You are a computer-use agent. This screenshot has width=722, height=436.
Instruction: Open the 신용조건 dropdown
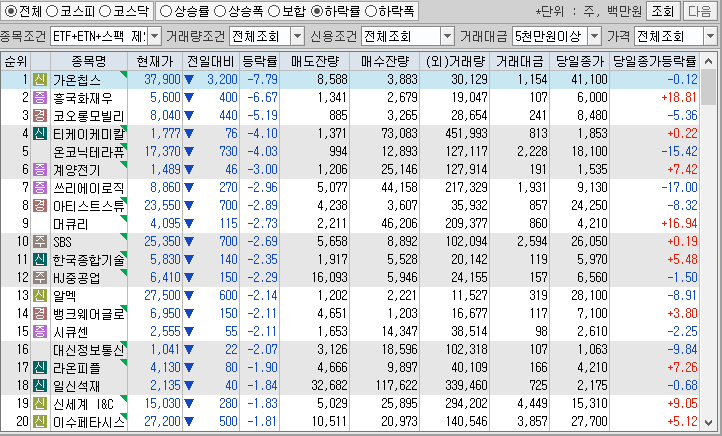[447, 36]
